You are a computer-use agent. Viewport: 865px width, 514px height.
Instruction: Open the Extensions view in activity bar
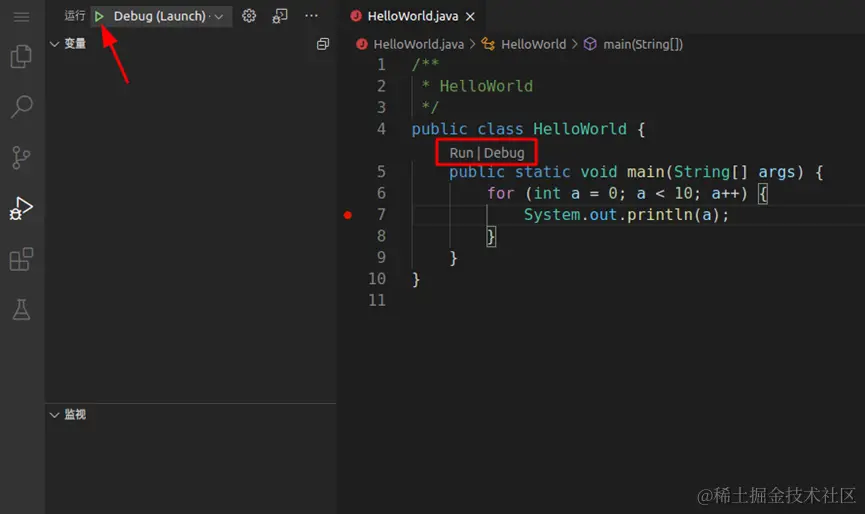(22, 259)
